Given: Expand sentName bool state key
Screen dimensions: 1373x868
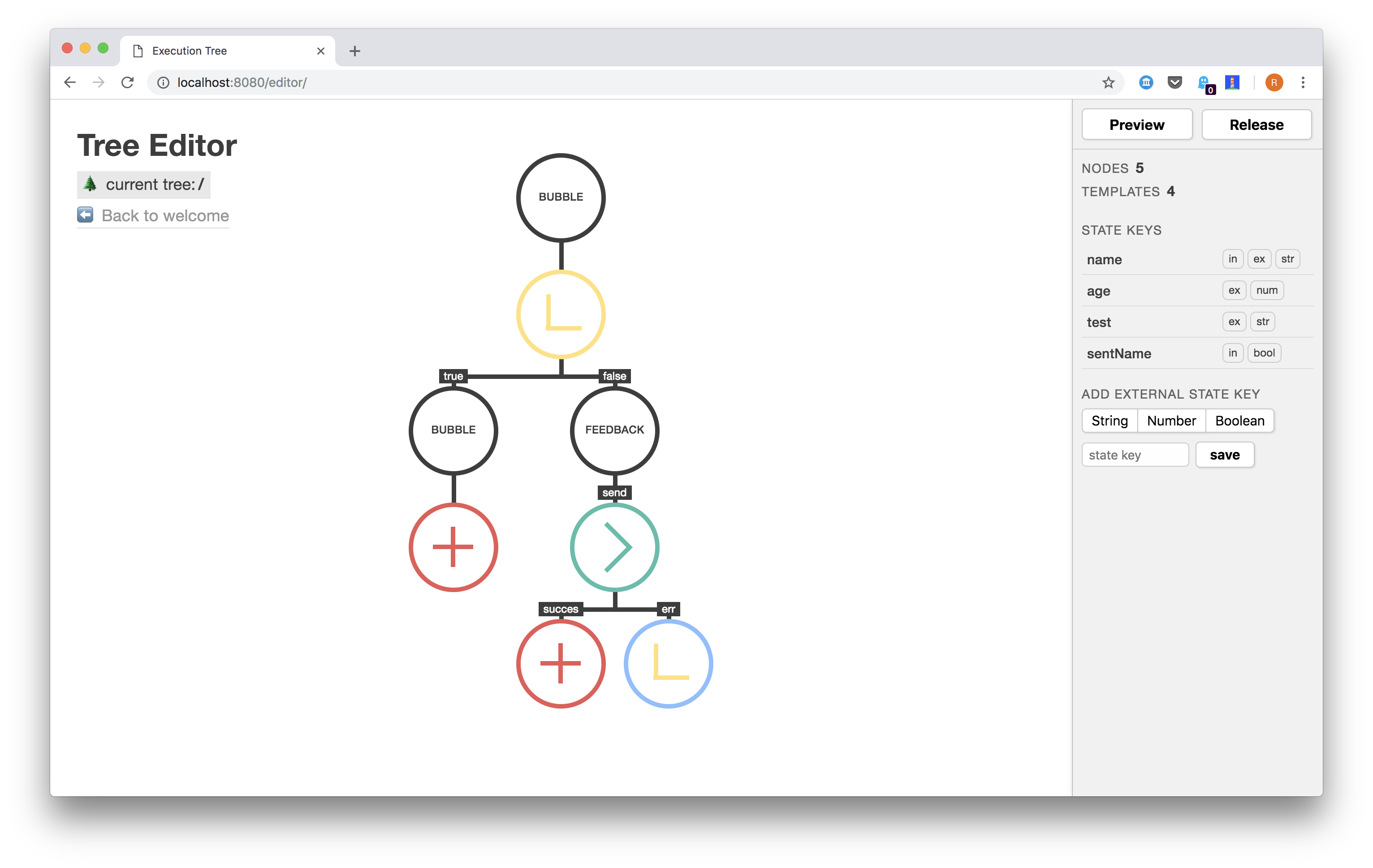Looking at the screenshot, I should (1264, 352).
